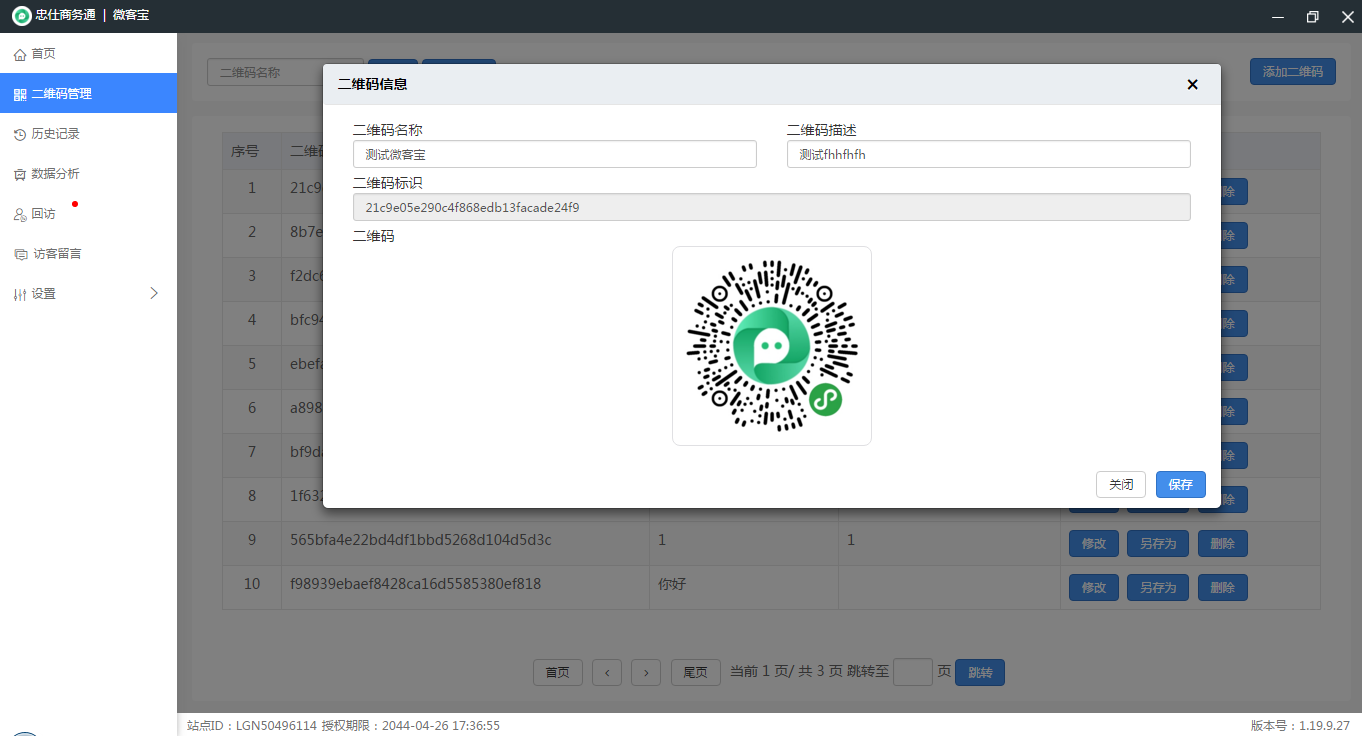
Task: Click 另存为 for row 9
Action: [x=1158, y=544]
